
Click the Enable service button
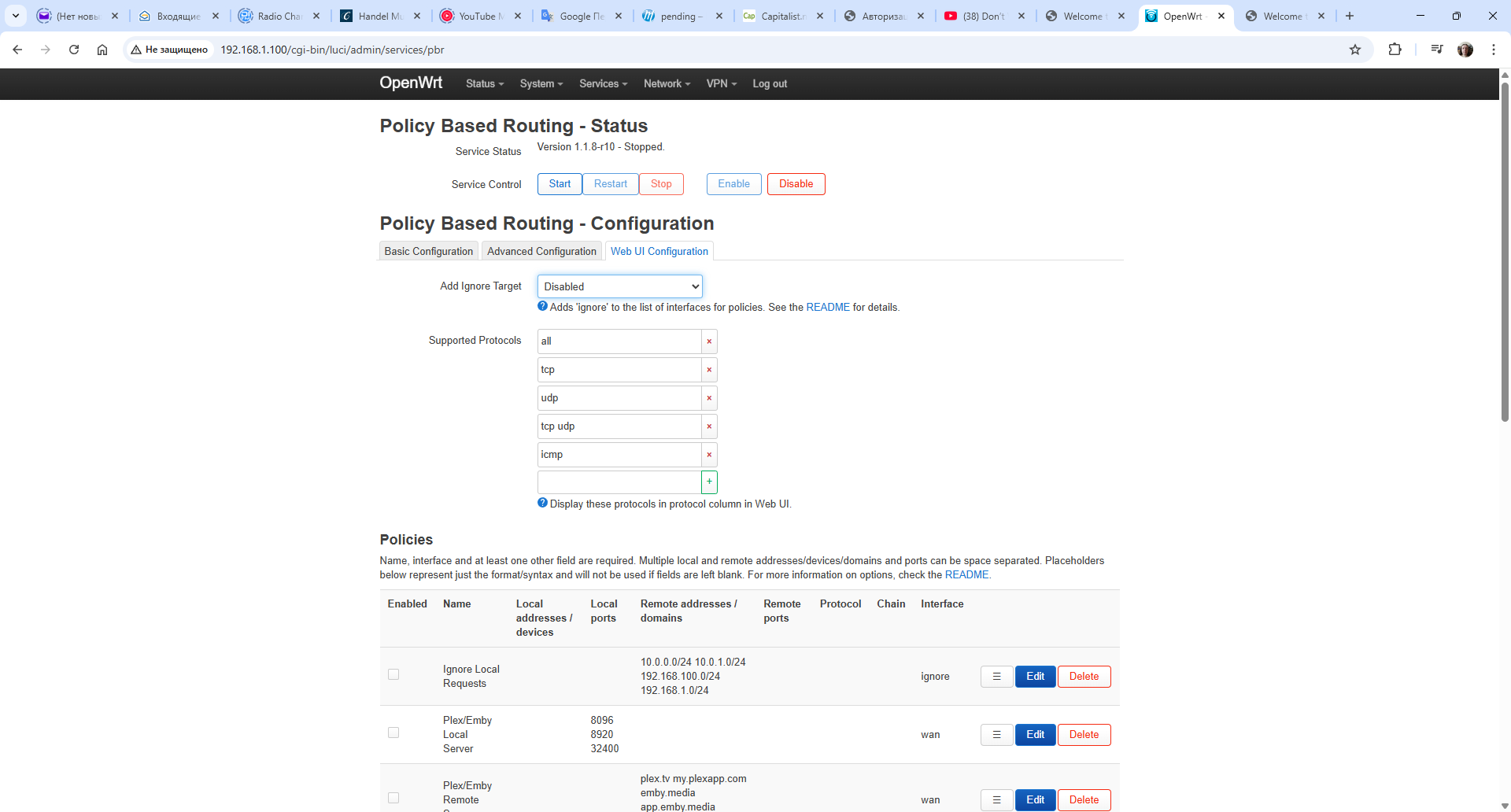[733, 184]
